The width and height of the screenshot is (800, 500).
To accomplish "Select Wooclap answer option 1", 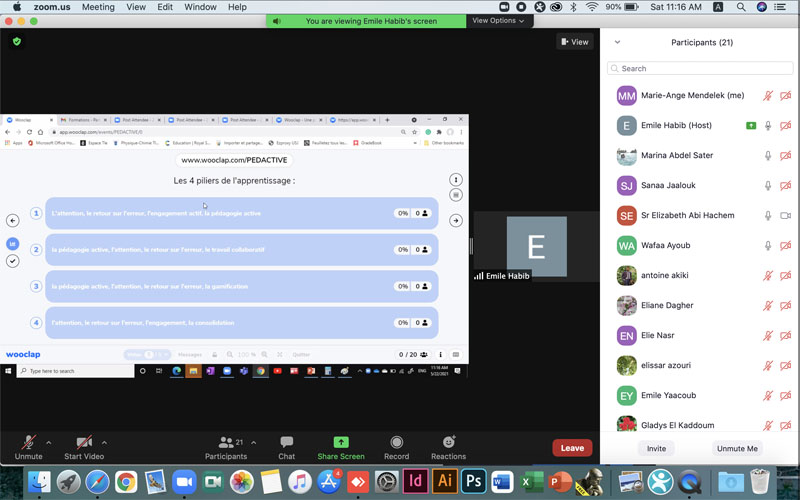I will 242,213.
